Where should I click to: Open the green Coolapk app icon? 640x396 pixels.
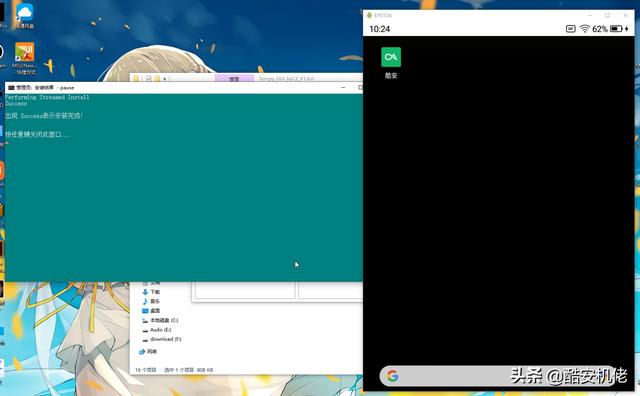point(391,57)
